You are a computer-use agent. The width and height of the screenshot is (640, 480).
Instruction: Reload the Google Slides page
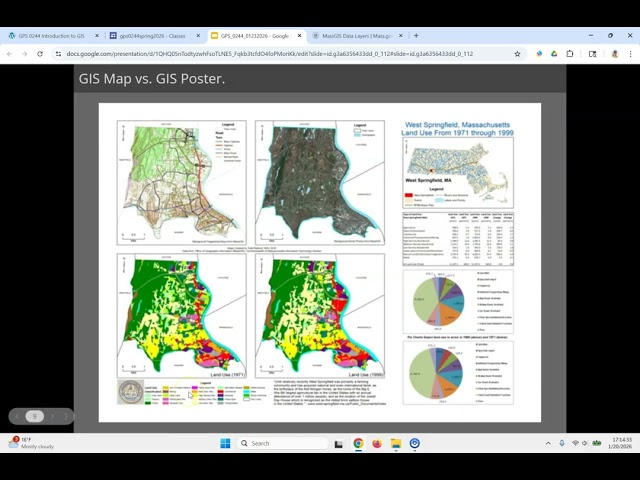[40, 53]
